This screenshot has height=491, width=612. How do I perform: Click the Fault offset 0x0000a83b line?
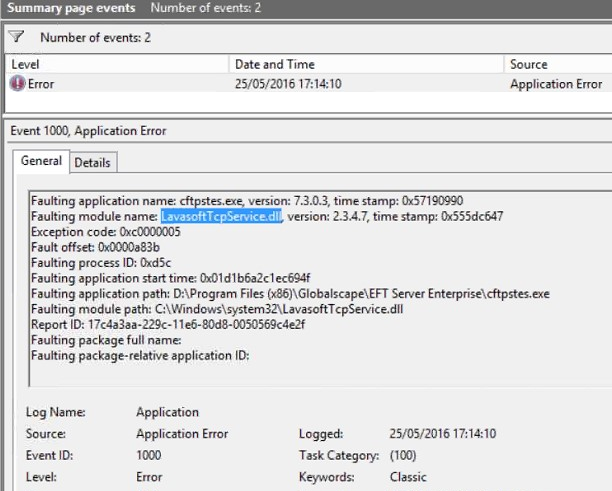click(x=95, y=247)
